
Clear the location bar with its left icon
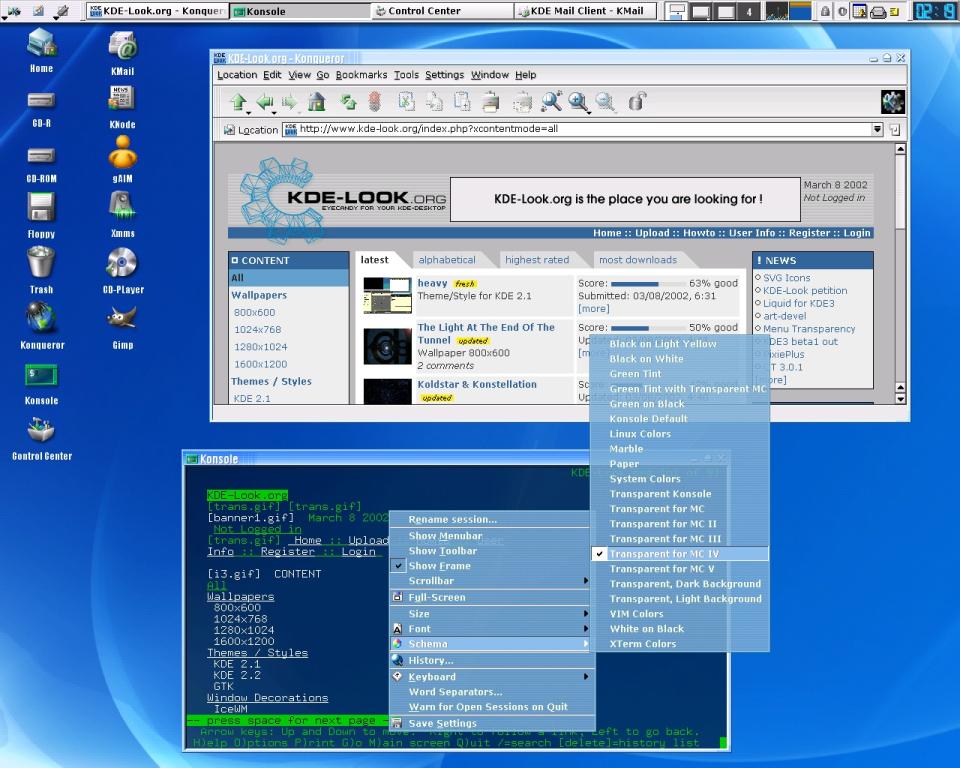pyautogui.click(x=229, y=130)
